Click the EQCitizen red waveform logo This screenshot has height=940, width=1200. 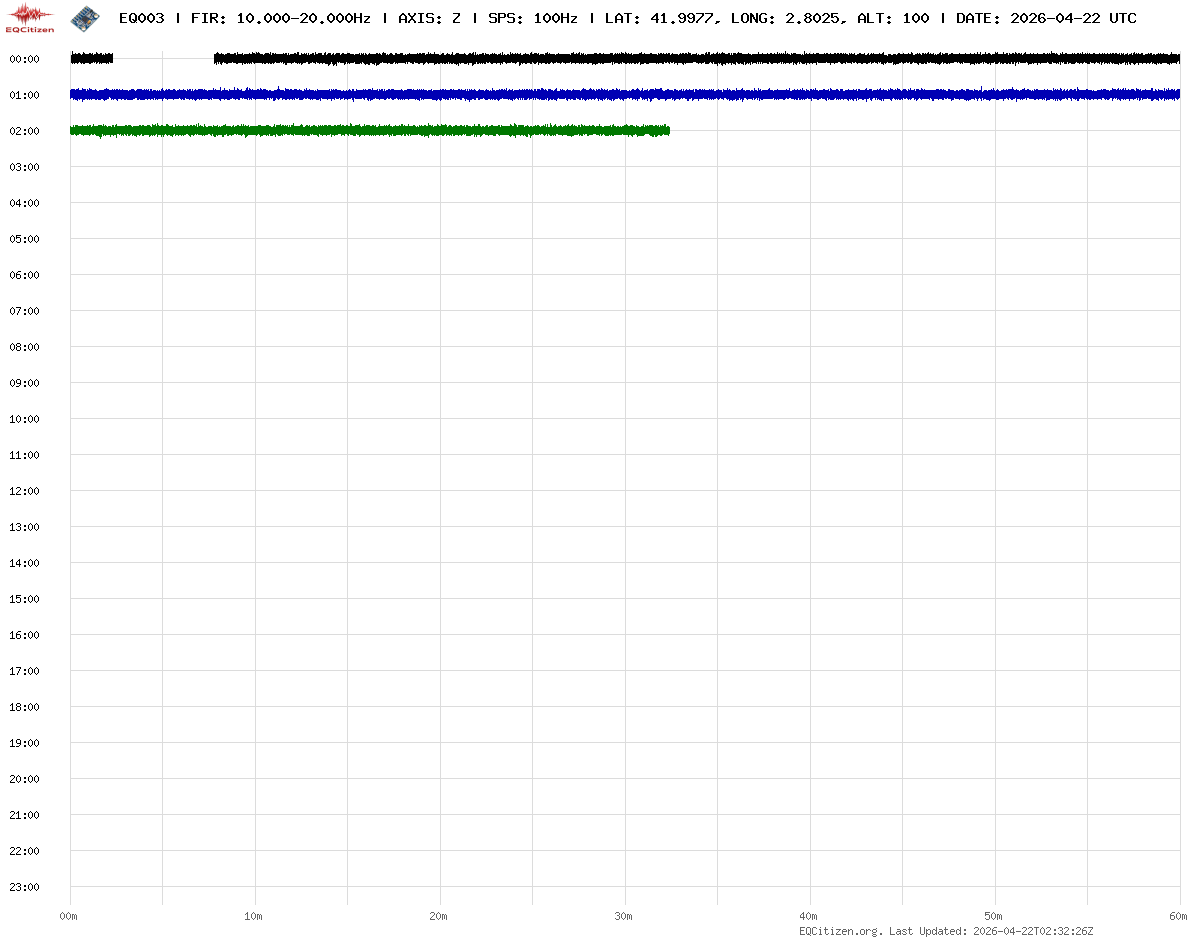[x=31, y=17]
